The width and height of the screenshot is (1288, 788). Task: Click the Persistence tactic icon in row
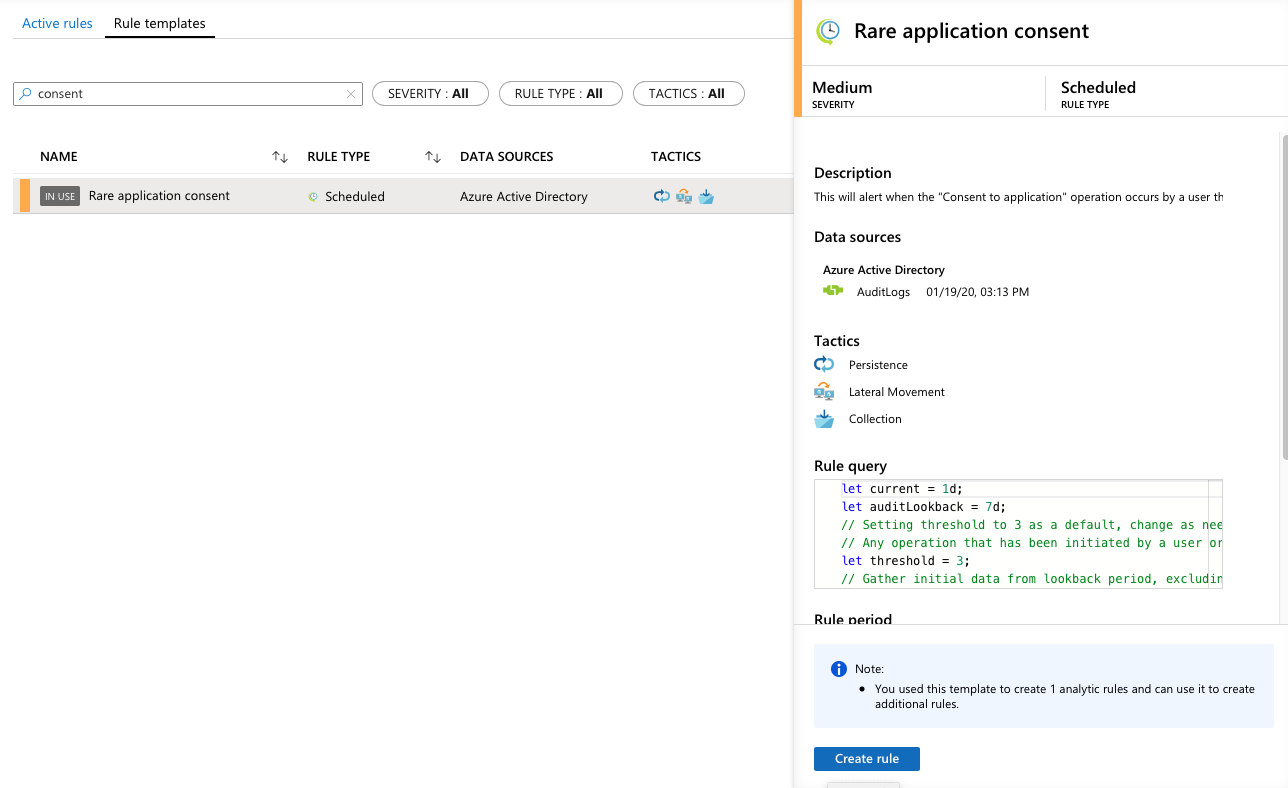[x=662, y=197]
